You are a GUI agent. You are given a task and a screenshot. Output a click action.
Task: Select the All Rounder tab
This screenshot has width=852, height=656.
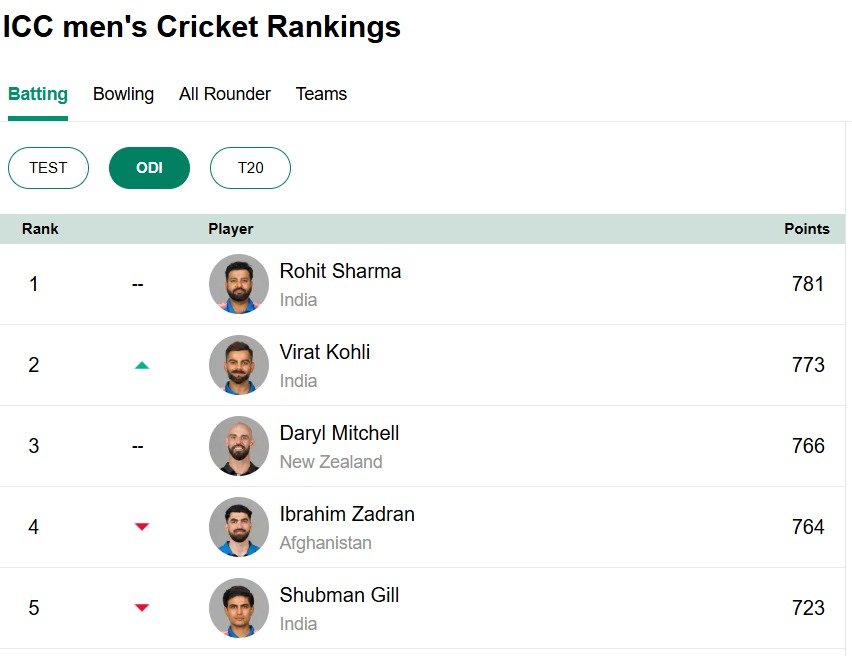click(224, 94)
